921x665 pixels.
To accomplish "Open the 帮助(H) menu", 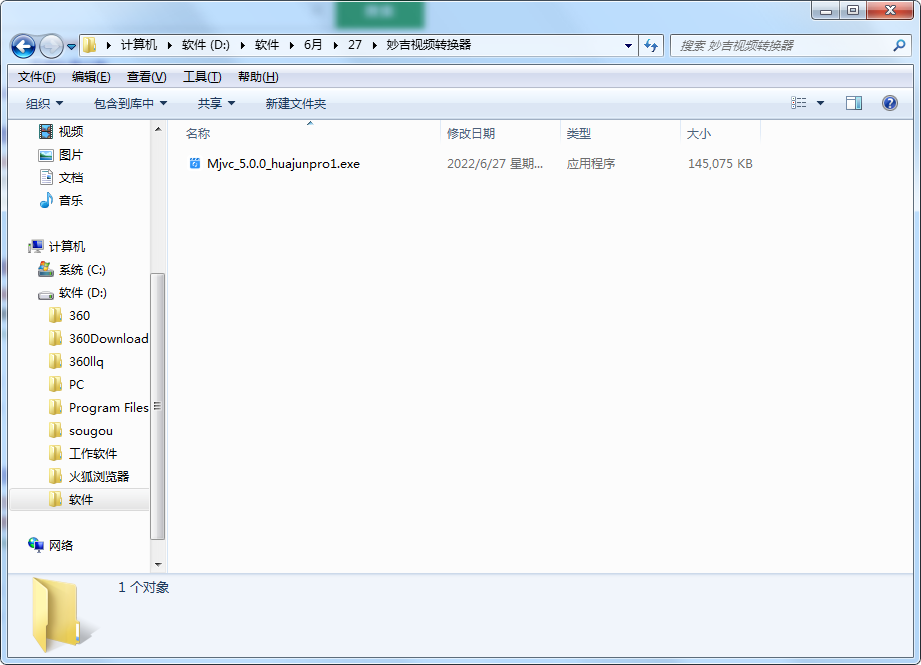I will pyautogui.click(x=258, y=77).
